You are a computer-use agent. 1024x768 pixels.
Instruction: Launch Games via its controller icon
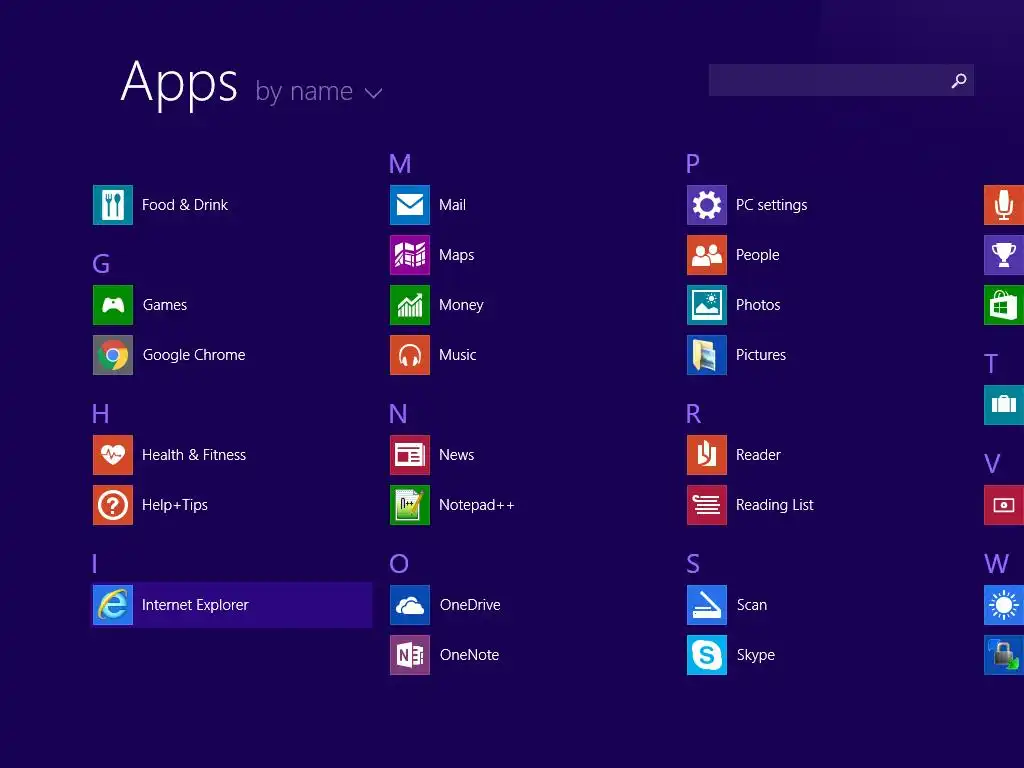[112, 305]
